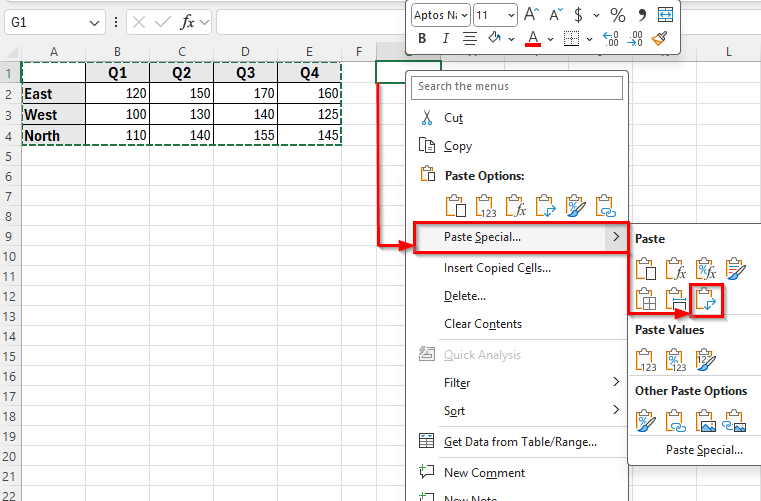
Task: Click Accounting Number Format dollar icon
Action: 578,15
